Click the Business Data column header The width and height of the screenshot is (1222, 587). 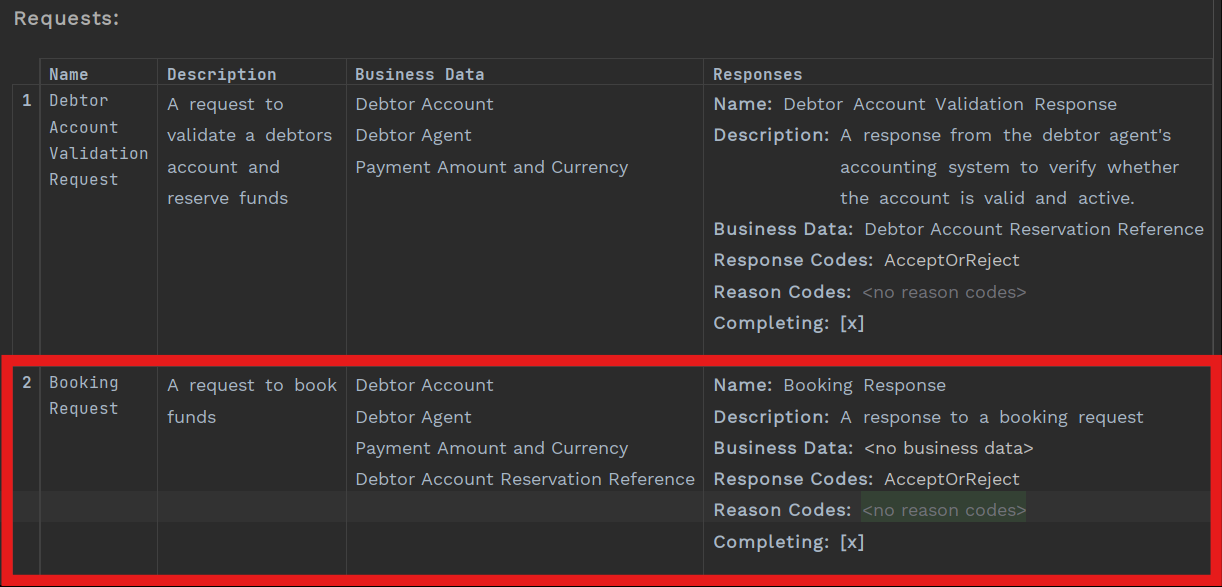[x=419, y=74]
